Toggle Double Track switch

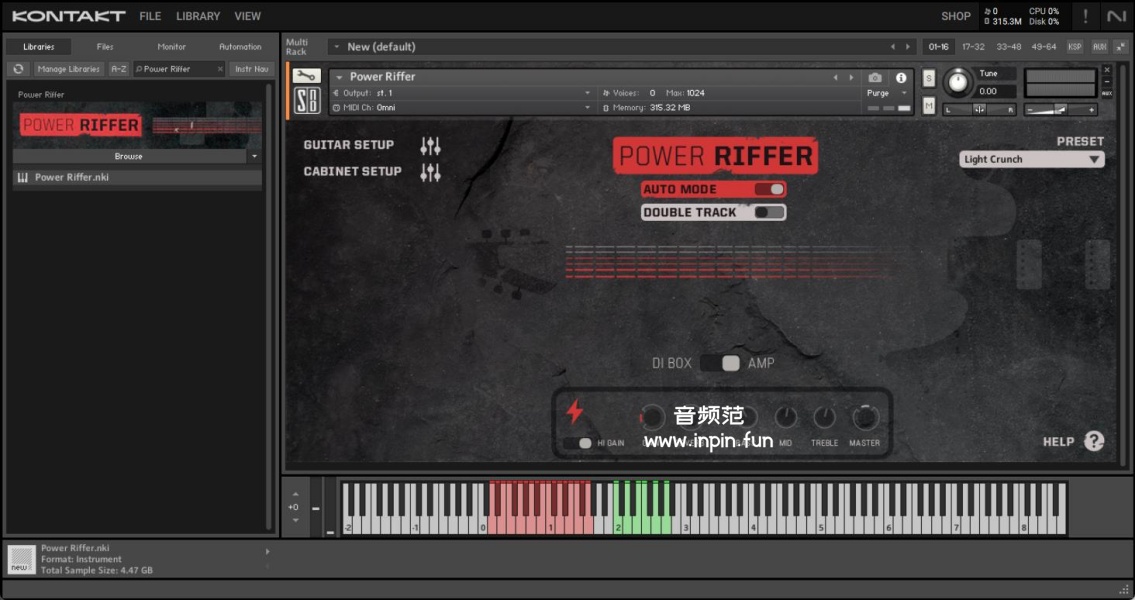tap(769, 212)
